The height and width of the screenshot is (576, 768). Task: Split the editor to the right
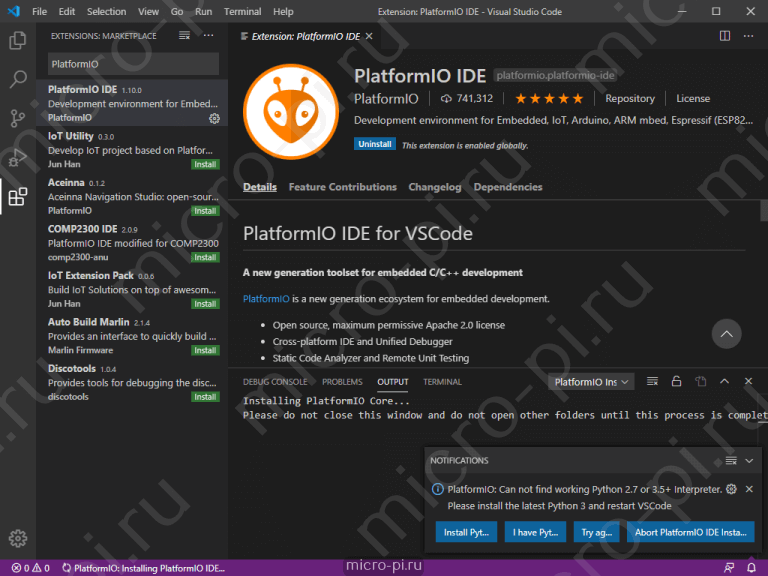pyautogui.click(x=725, y=36)
